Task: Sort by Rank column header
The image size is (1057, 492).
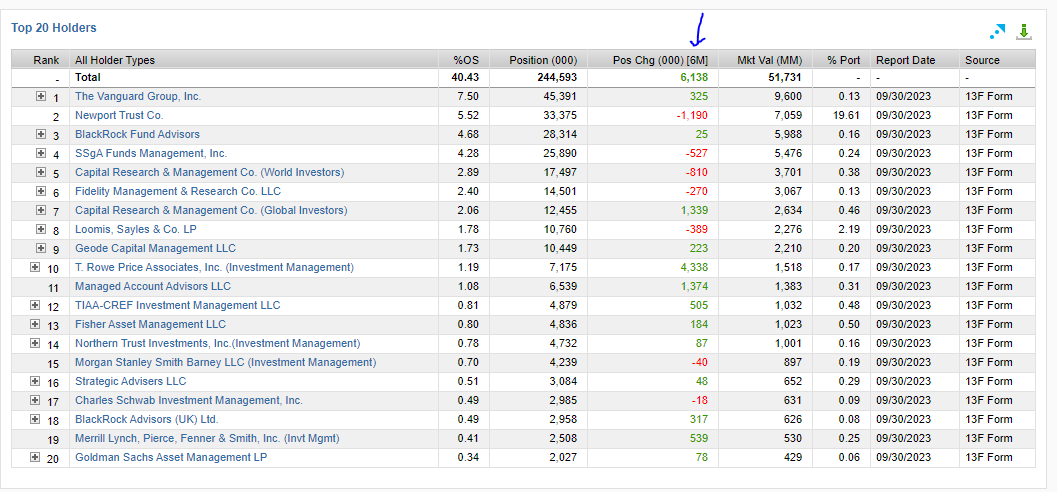Action: (x=47, y=60)
